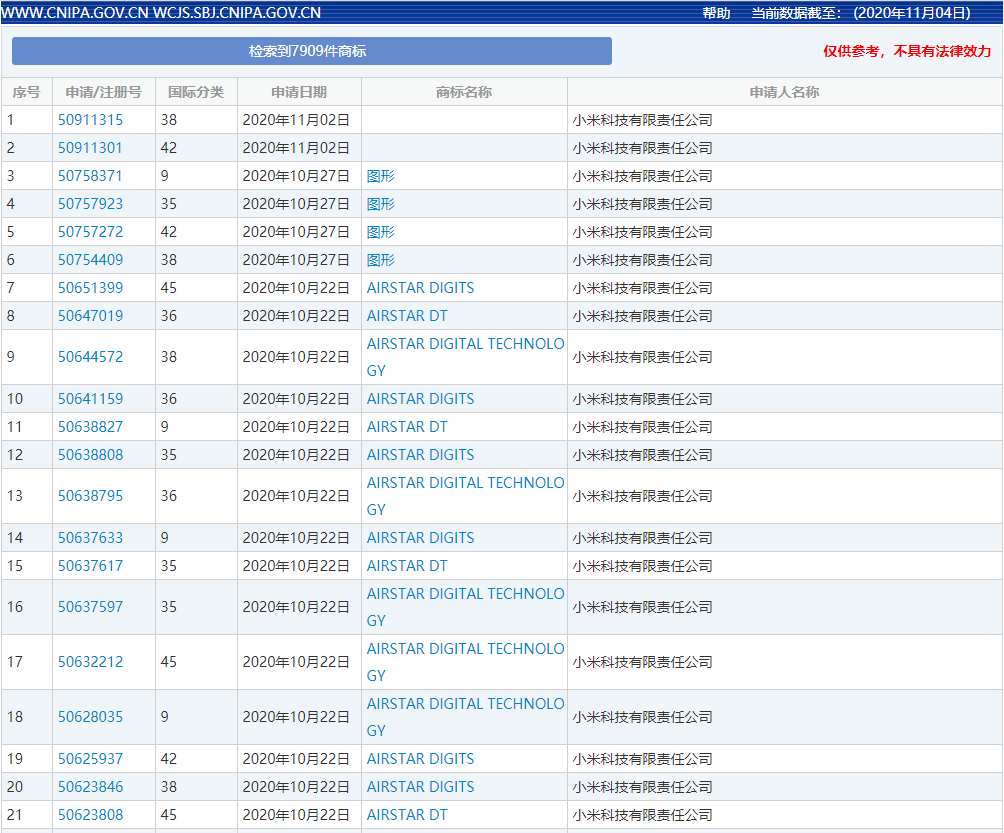Open registration number 50628035
Screen dimensions: 1004x833
pos(90,717)
